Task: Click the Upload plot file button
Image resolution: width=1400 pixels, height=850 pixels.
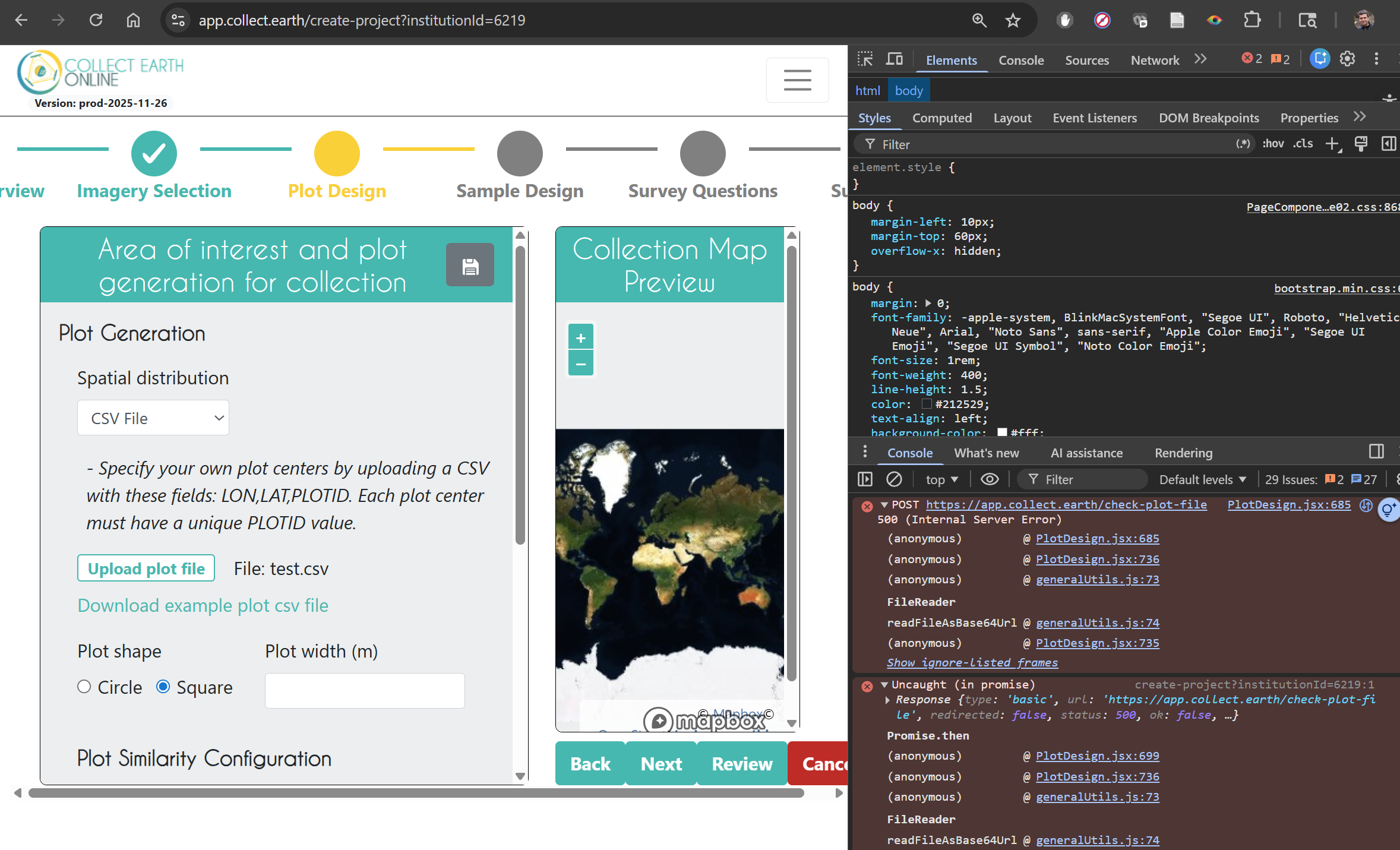Action: coord(146,568)
